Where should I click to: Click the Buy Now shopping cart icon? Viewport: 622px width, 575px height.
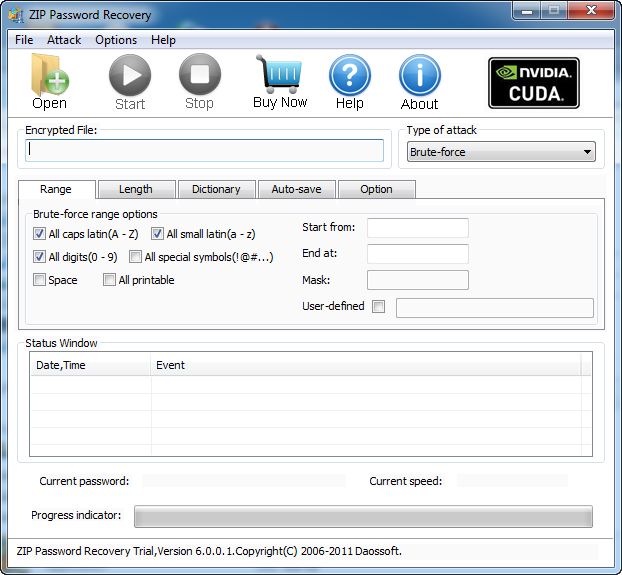(x=279, y=76)
